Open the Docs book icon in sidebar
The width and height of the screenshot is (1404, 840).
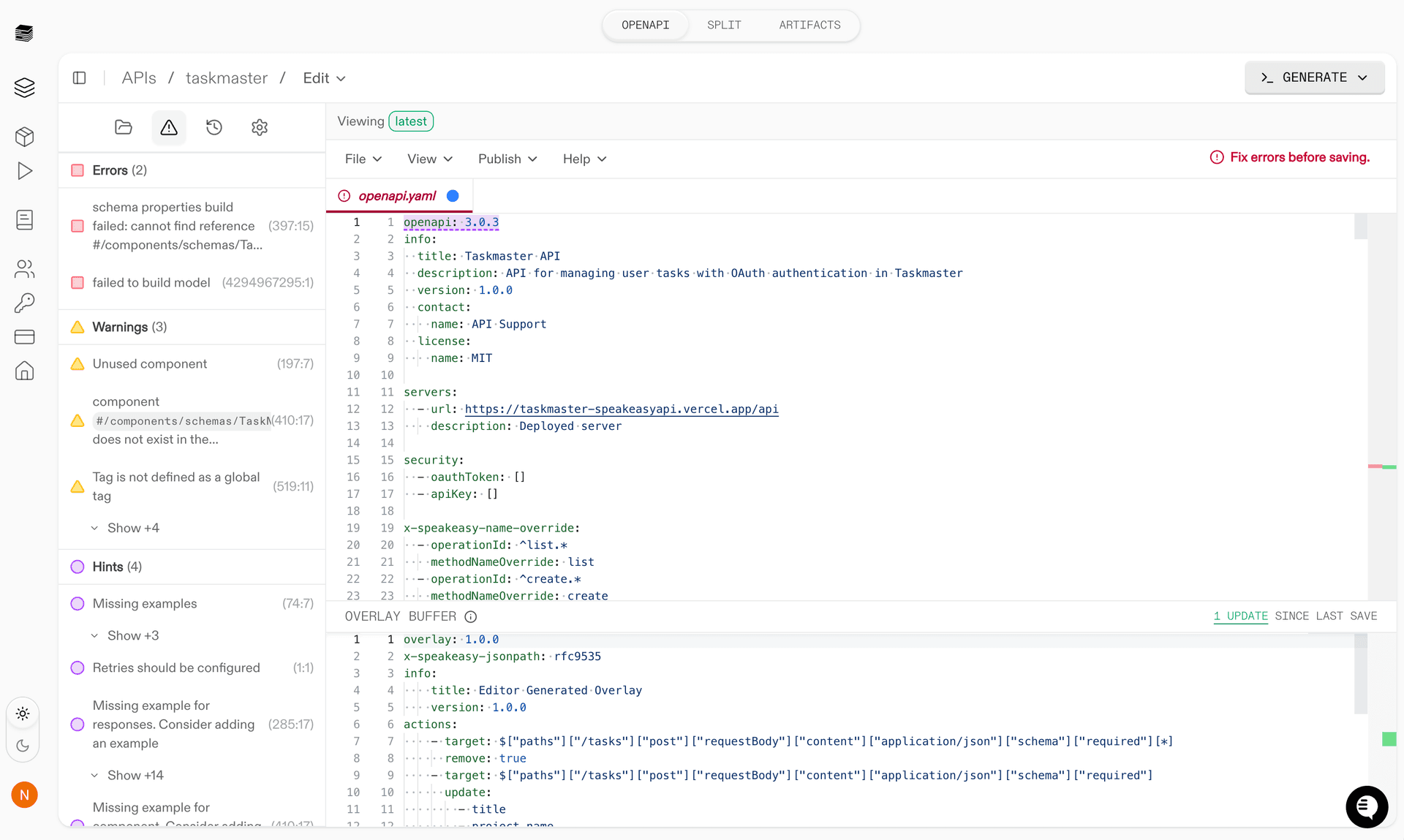24,219
